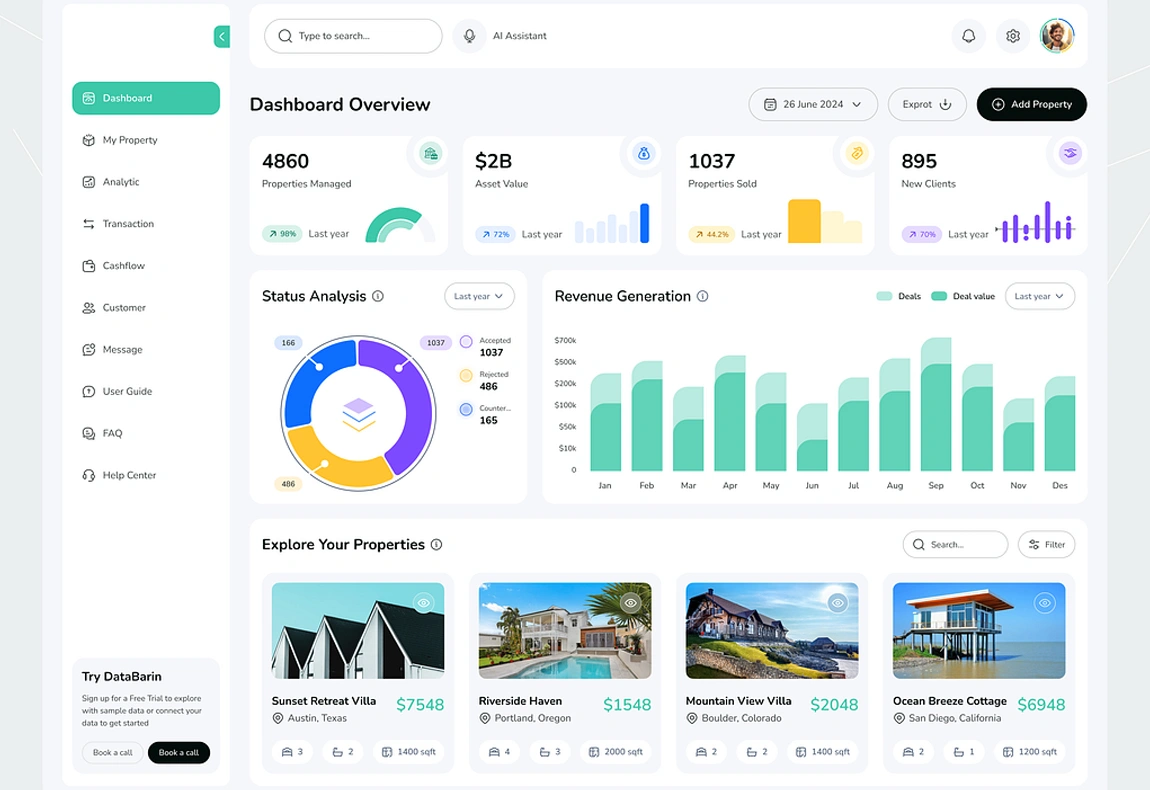
Task: Click the notification bell icon
Action: click(x=968, y=36)
